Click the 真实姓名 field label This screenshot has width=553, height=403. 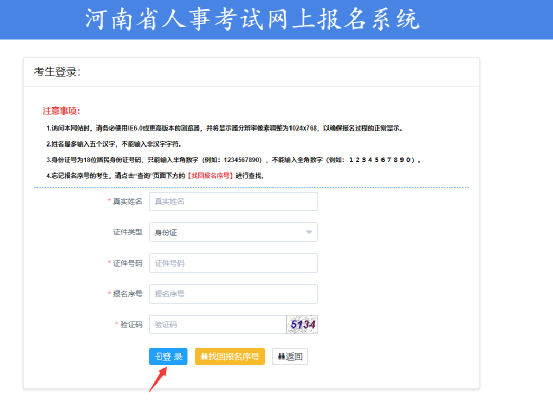pos(127,201)
